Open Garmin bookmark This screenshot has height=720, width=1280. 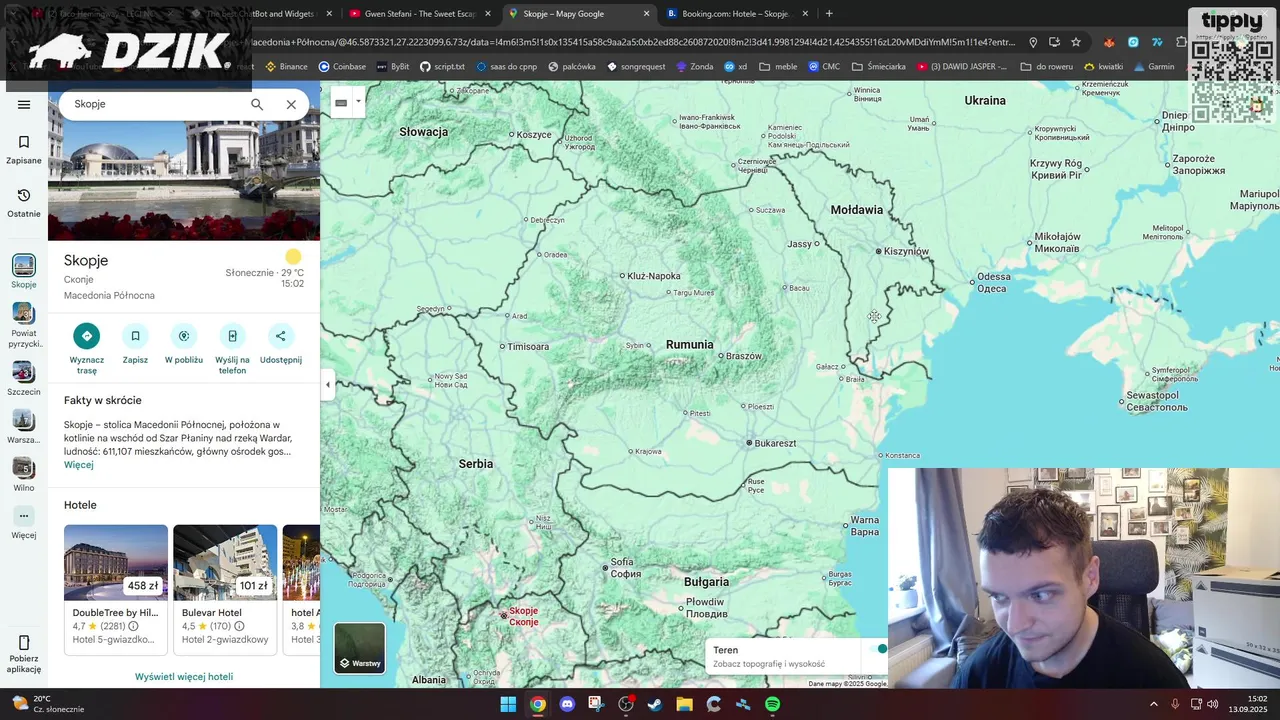(x=1154, y=66)
